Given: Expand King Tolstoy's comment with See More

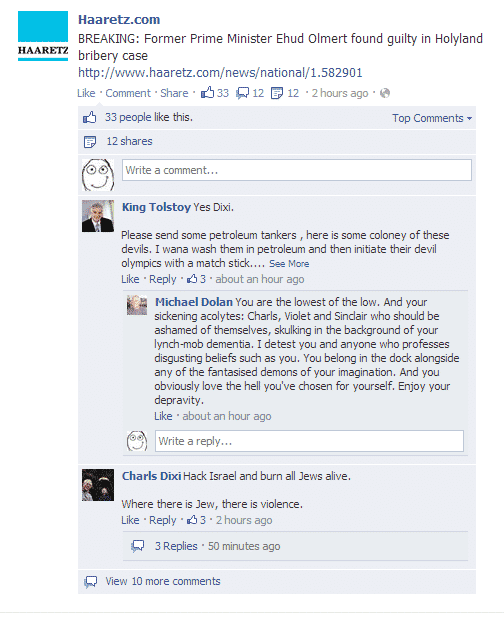Looking at the screenshot, I should point(289,264).
